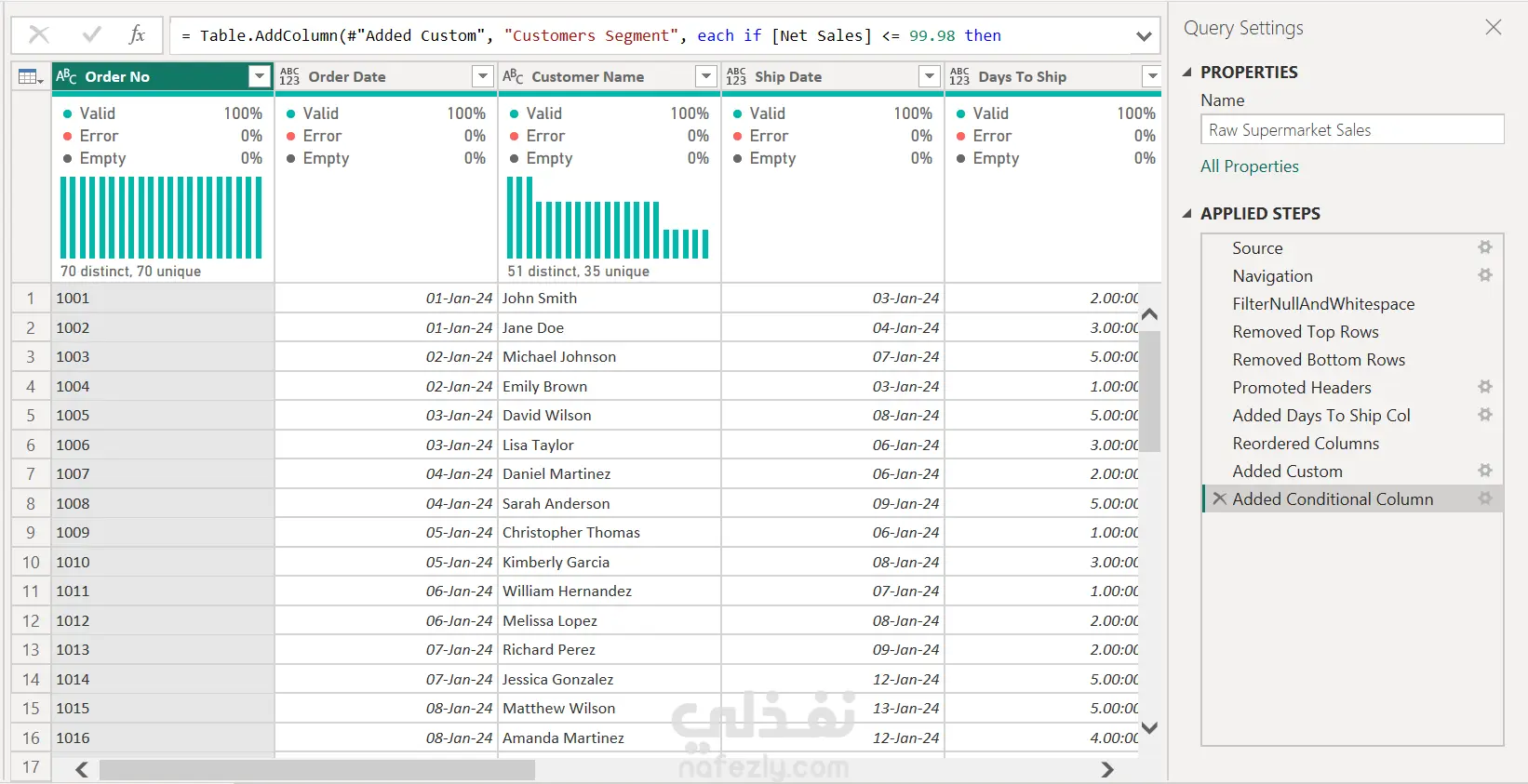Screen dimensions: 1528x784
Task: Open settings gear for Added Days To Ship Col
Action: tap(1485, 415)
